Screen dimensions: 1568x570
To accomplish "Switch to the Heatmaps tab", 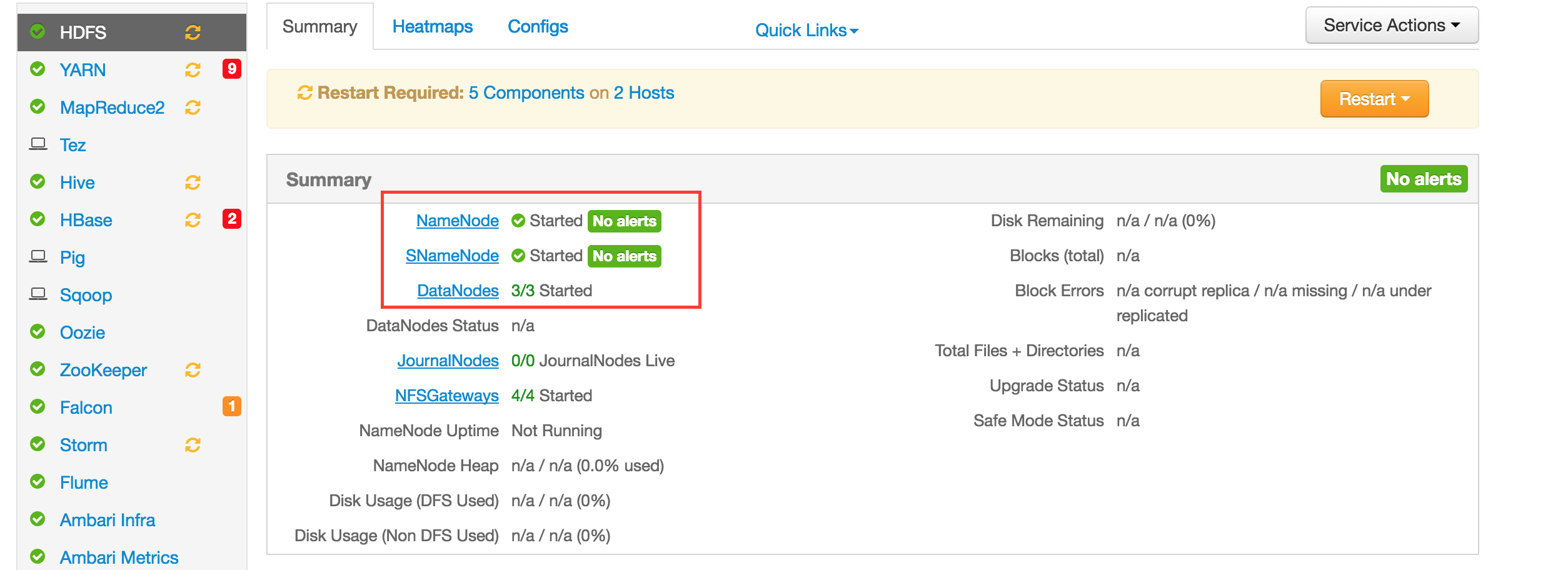I will pos(432,26).
